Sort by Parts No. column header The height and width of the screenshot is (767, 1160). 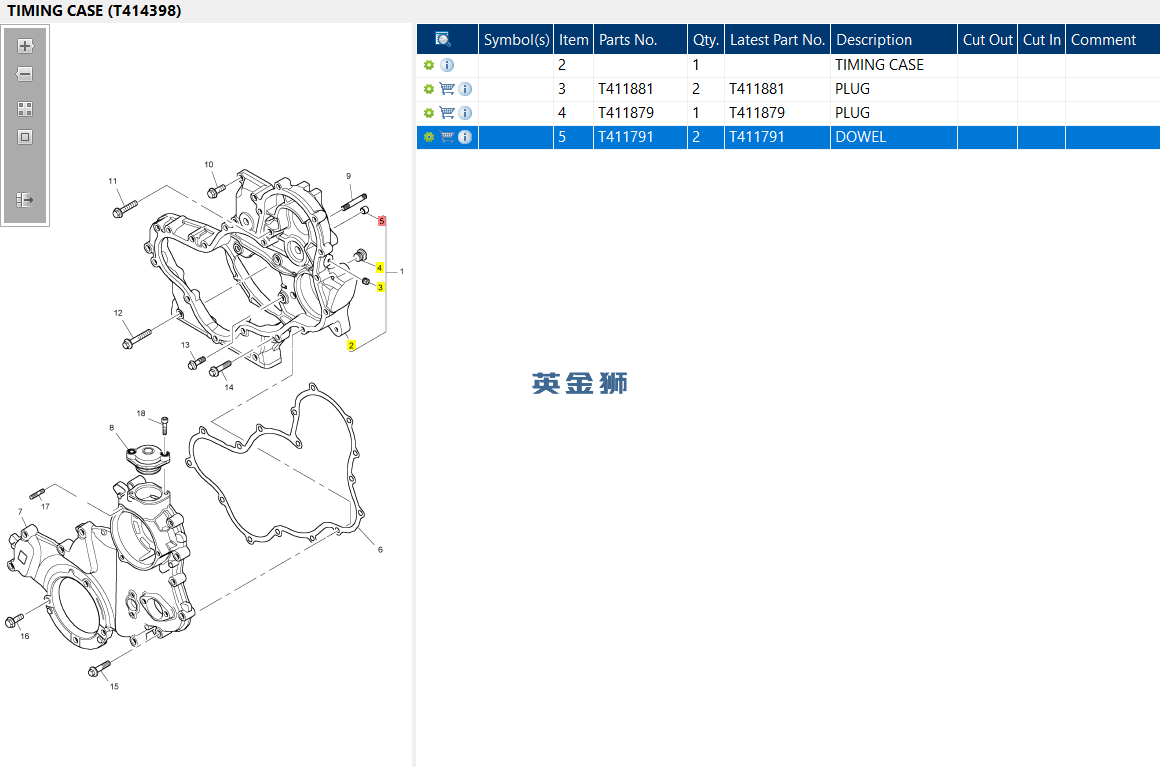tap(641, 39)
